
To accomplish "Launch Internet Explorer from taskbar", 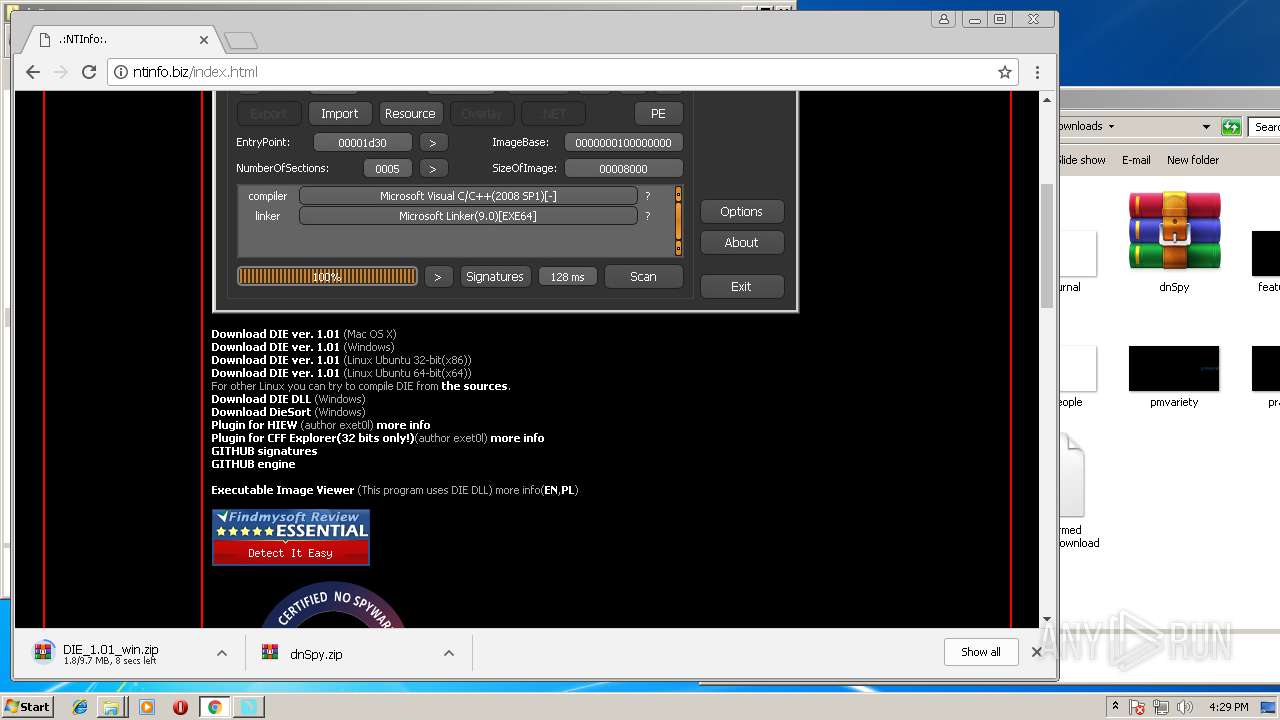I will pos(80,707).
